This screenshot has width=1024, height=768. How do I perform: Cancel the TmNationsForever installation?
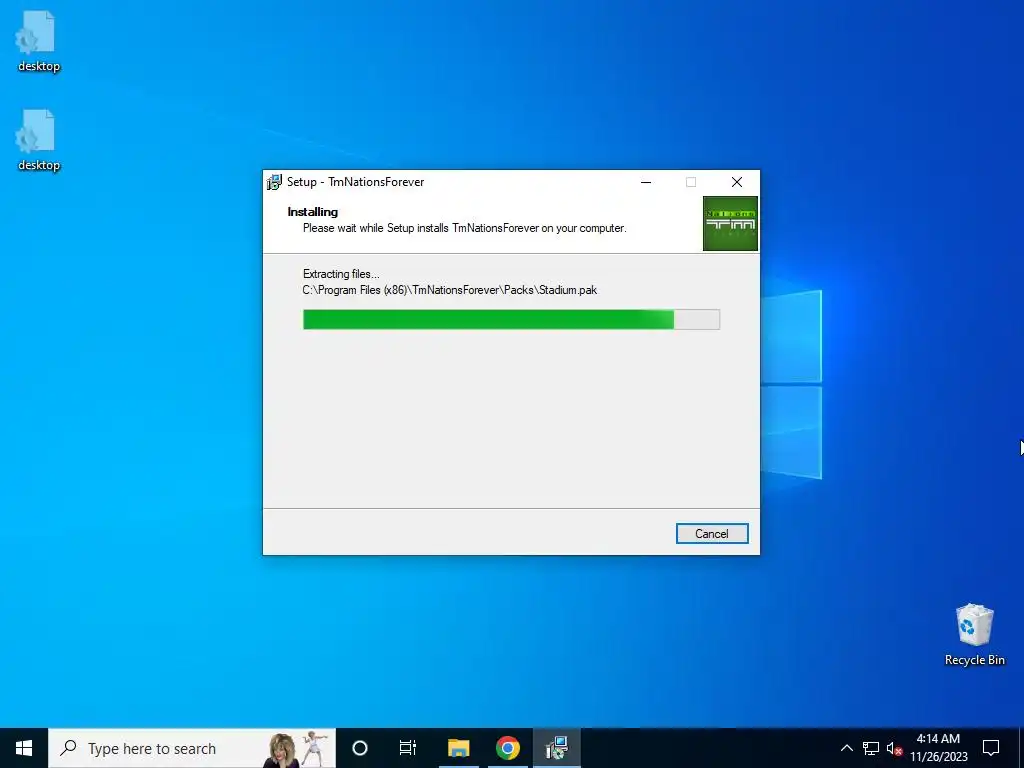[712, 534]
